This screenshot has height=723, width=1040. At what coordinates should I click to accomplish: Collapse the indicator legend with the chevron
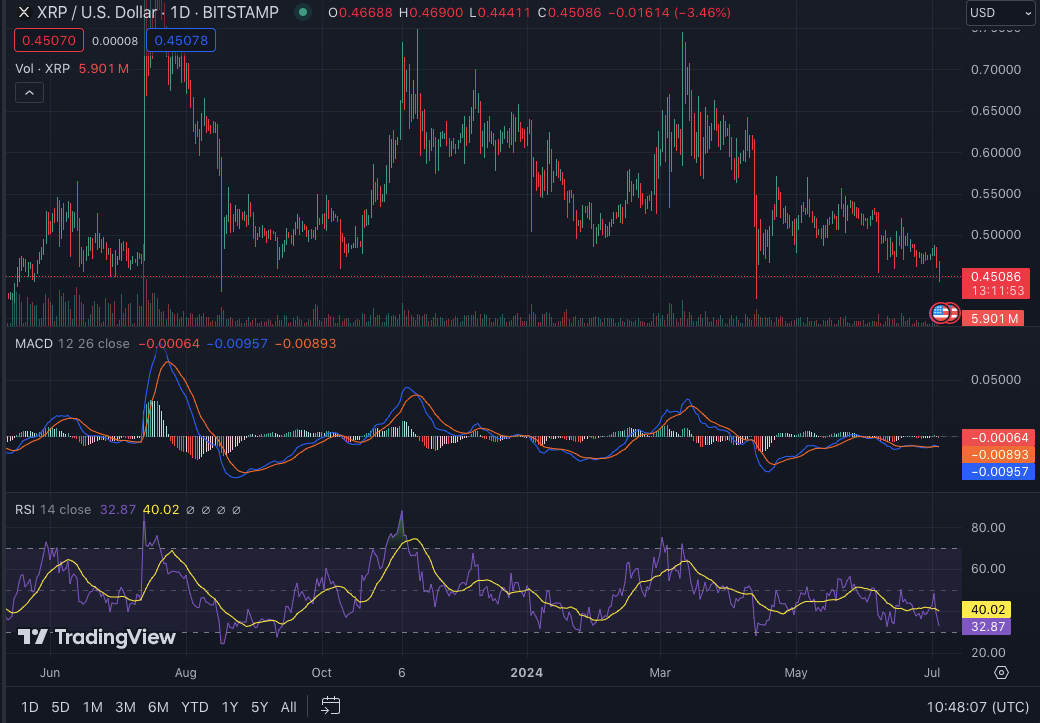tap(29, 93)
